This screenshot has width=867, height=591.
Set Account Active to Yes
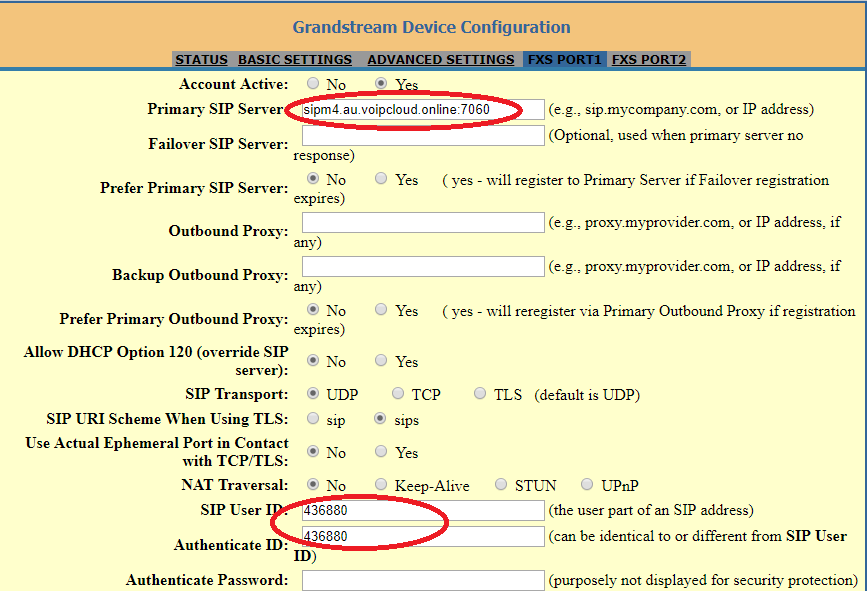pos(381,83)
